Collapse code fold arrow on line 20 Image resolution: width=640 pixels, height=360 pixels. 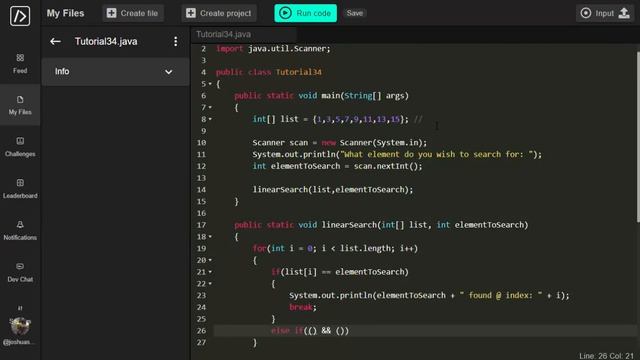point(210,260)
